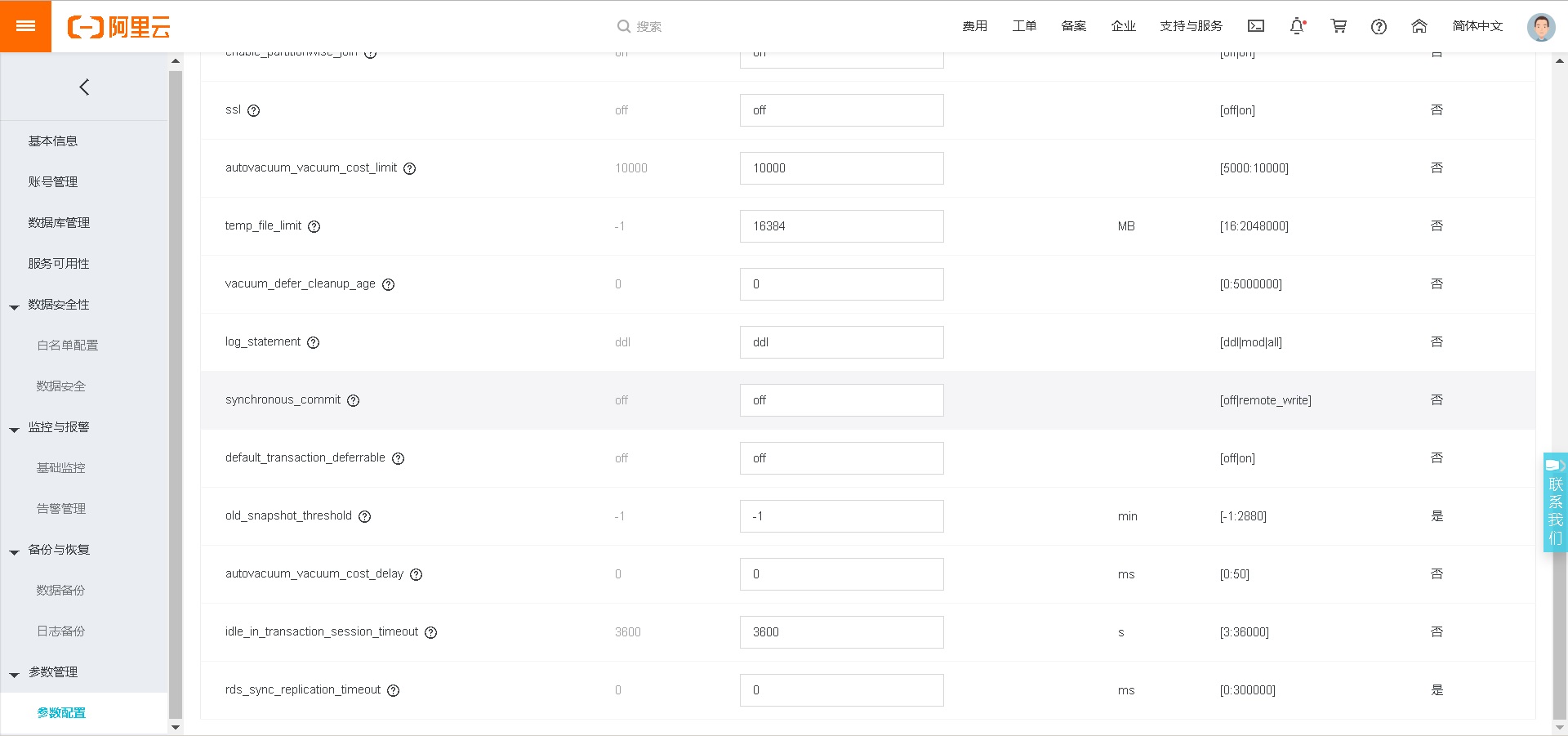
Task: Open the shopping cart
Action: (1339, 26)
